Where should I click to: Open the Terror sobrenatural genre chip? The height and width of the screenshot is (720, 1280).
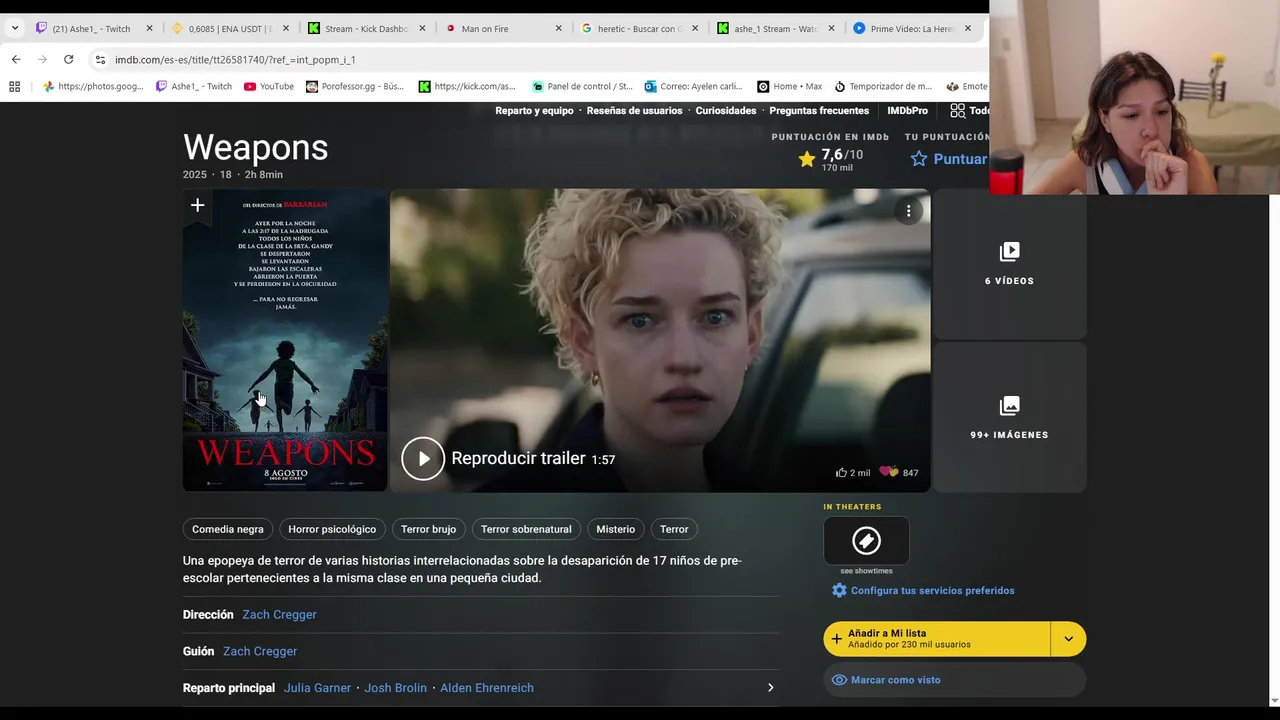[x=526, y=529]
